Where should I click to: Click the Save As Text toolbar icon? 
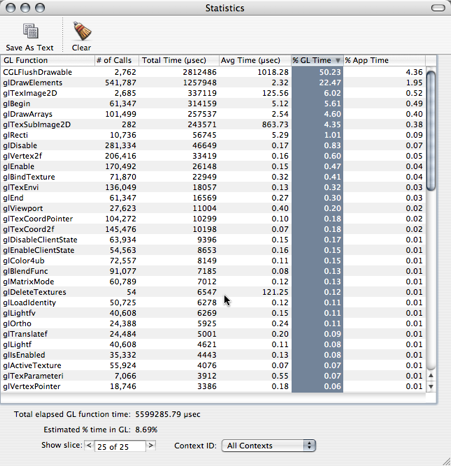click(30, 31)
